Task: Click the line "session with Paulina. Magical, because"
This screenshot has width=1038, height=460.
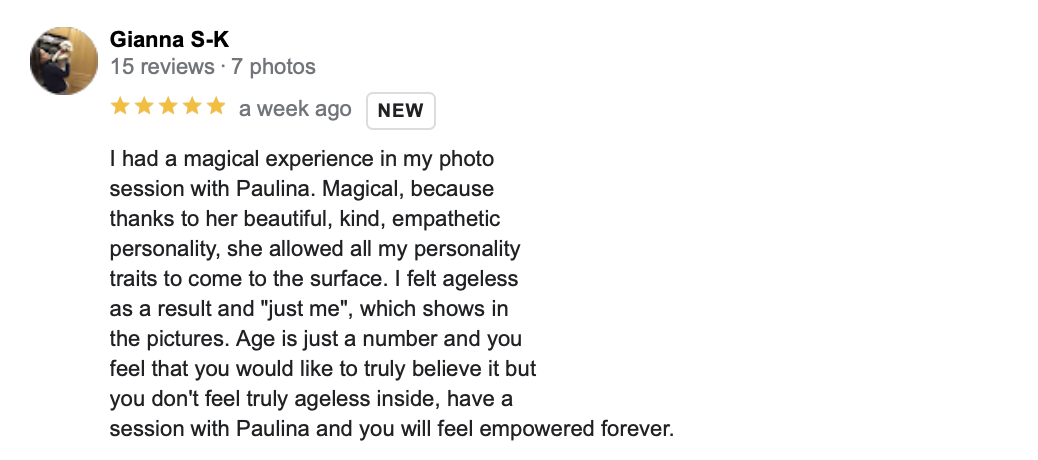Action: pos(301,188)
